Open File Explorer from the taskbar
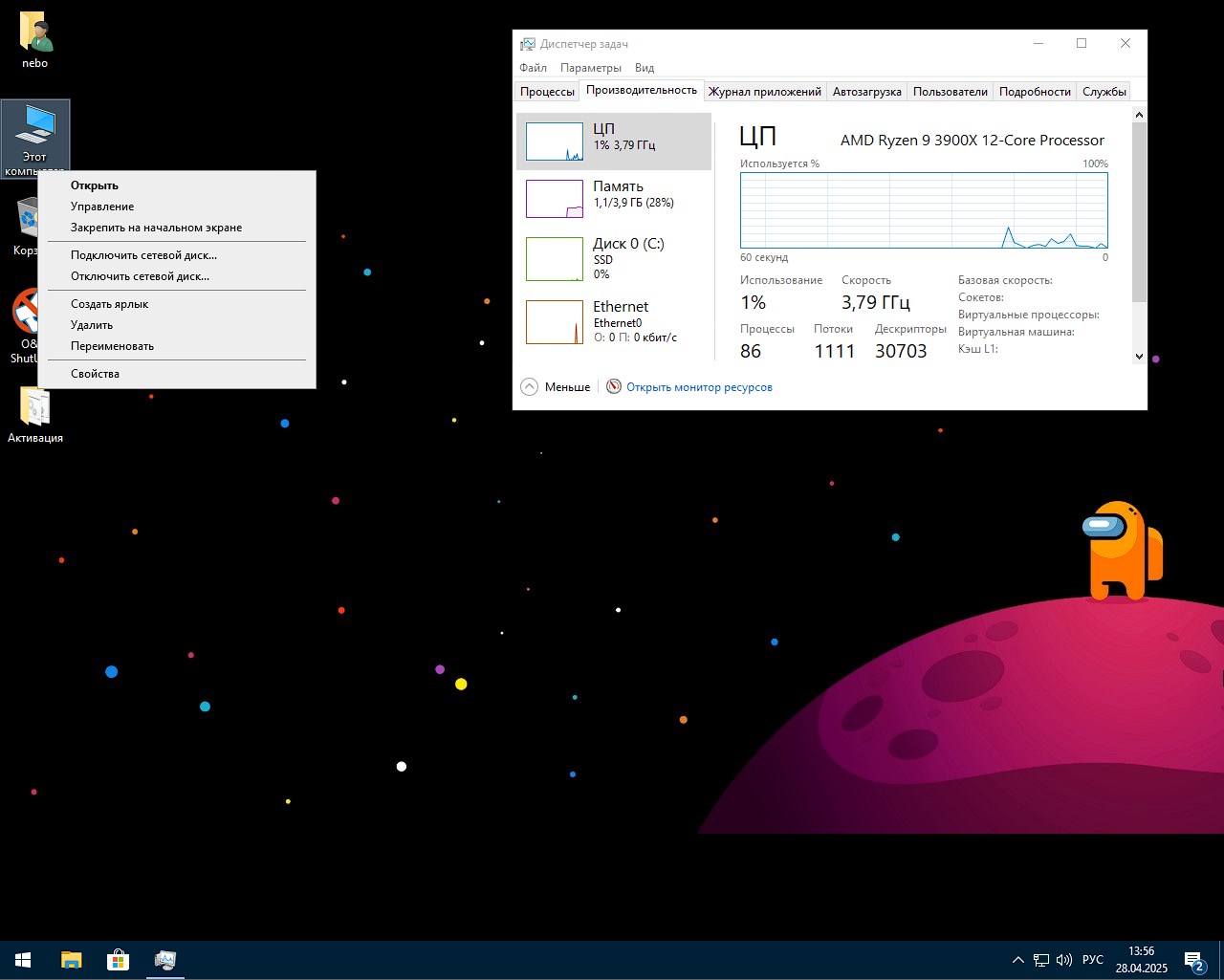Screen dimensions: 1224x980 tap(70, 959)
